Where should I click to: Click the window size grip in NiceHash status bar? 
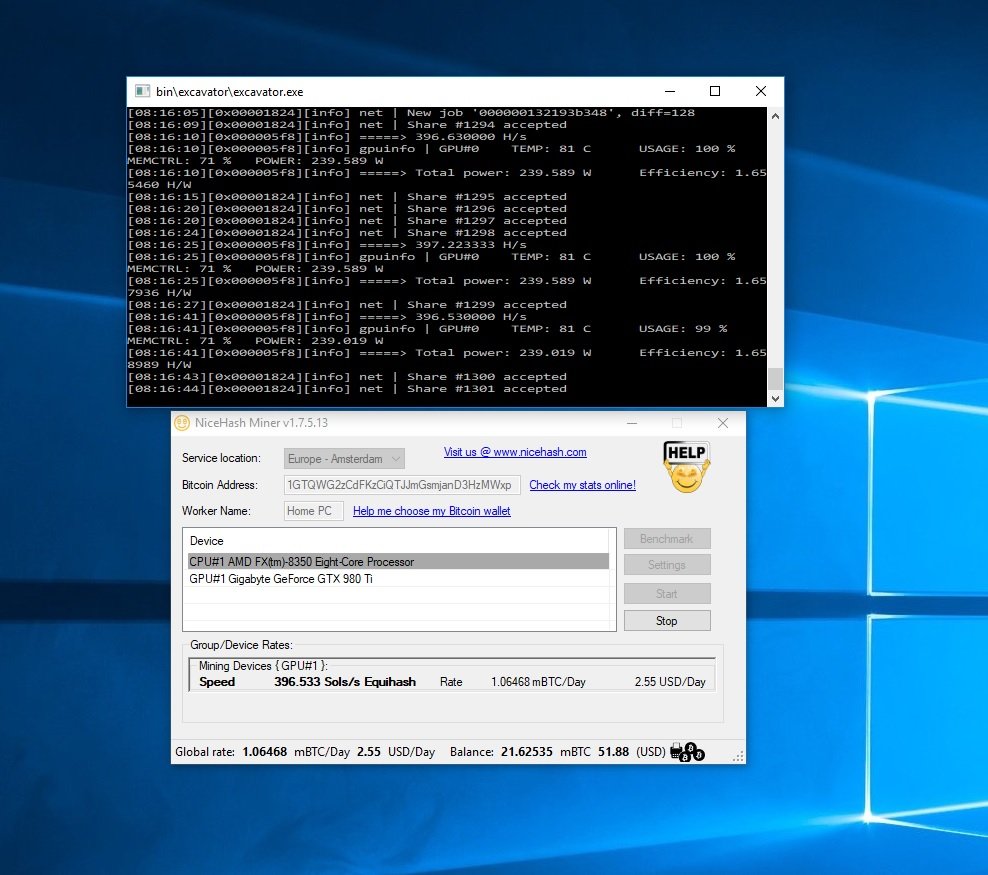(738, 757)
